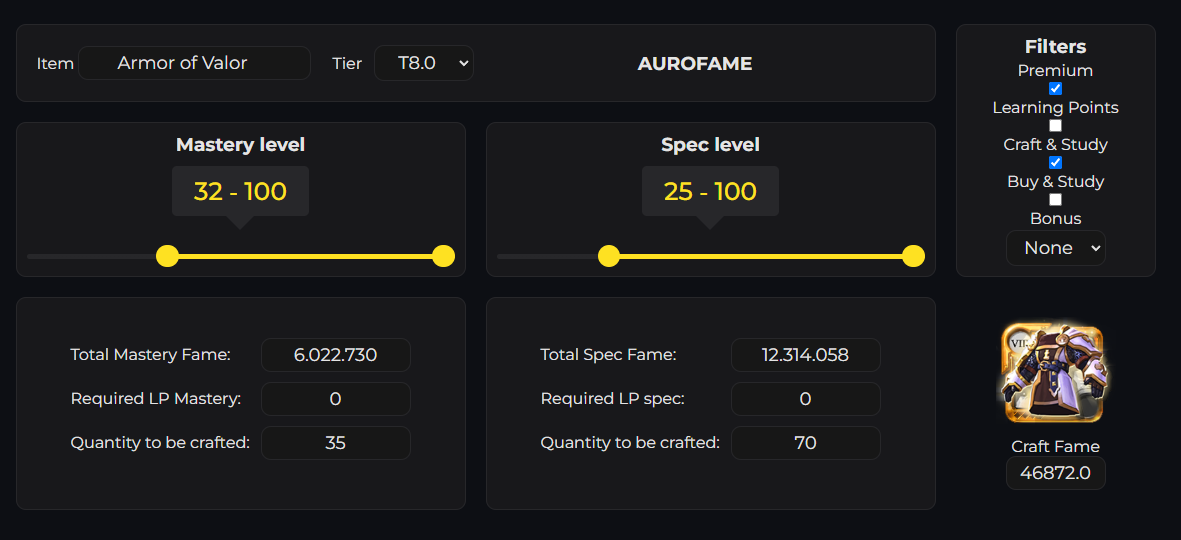Click the AUROFAME title
Screen dimensions: 1181x540
point(695,64)
